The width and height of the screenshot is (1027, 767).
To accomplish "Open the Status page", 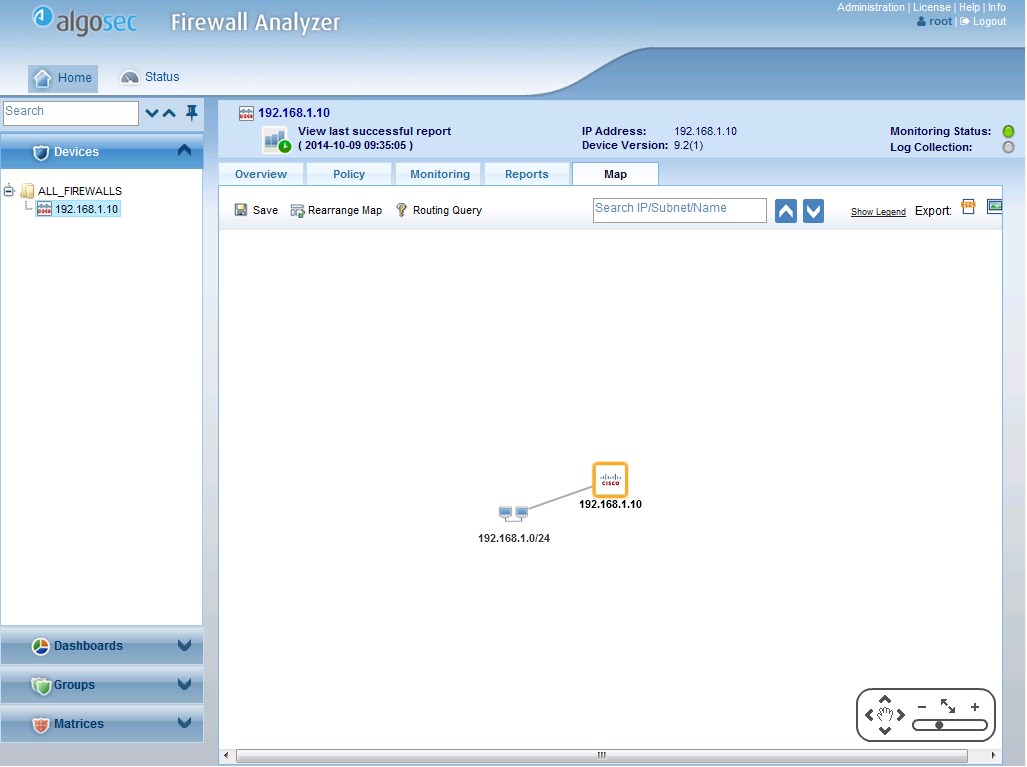I will tap(149, 77).
